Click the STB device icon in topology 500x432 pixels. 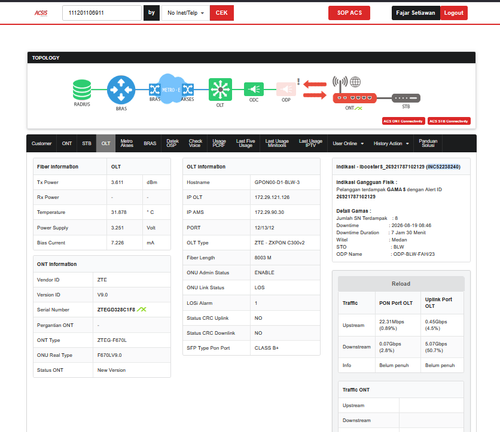406,98
